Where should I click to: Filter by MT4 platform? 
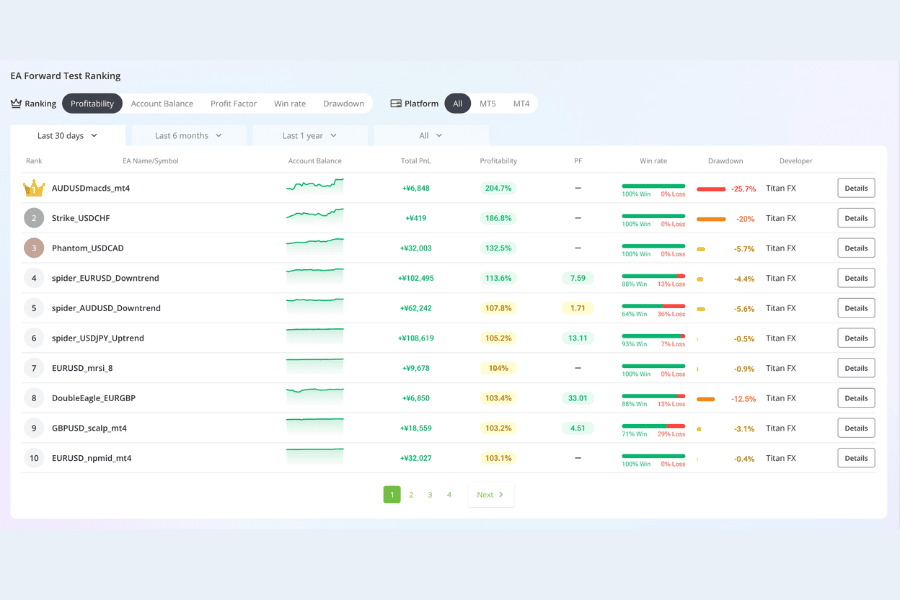click(521, 103)
